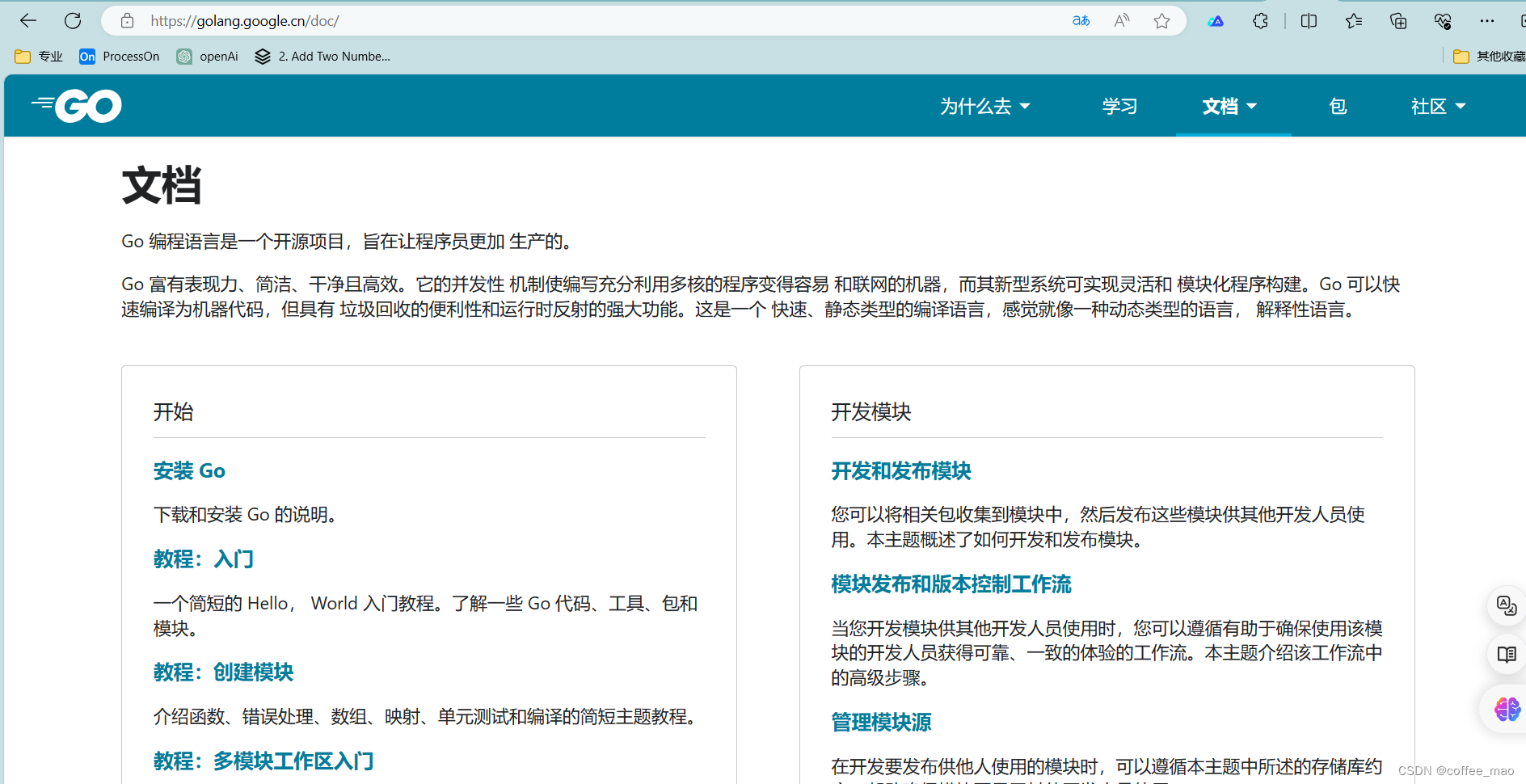The image size is (1526, 784).
Task: Reload the page with the refresh icon
Action: (73, 21)
